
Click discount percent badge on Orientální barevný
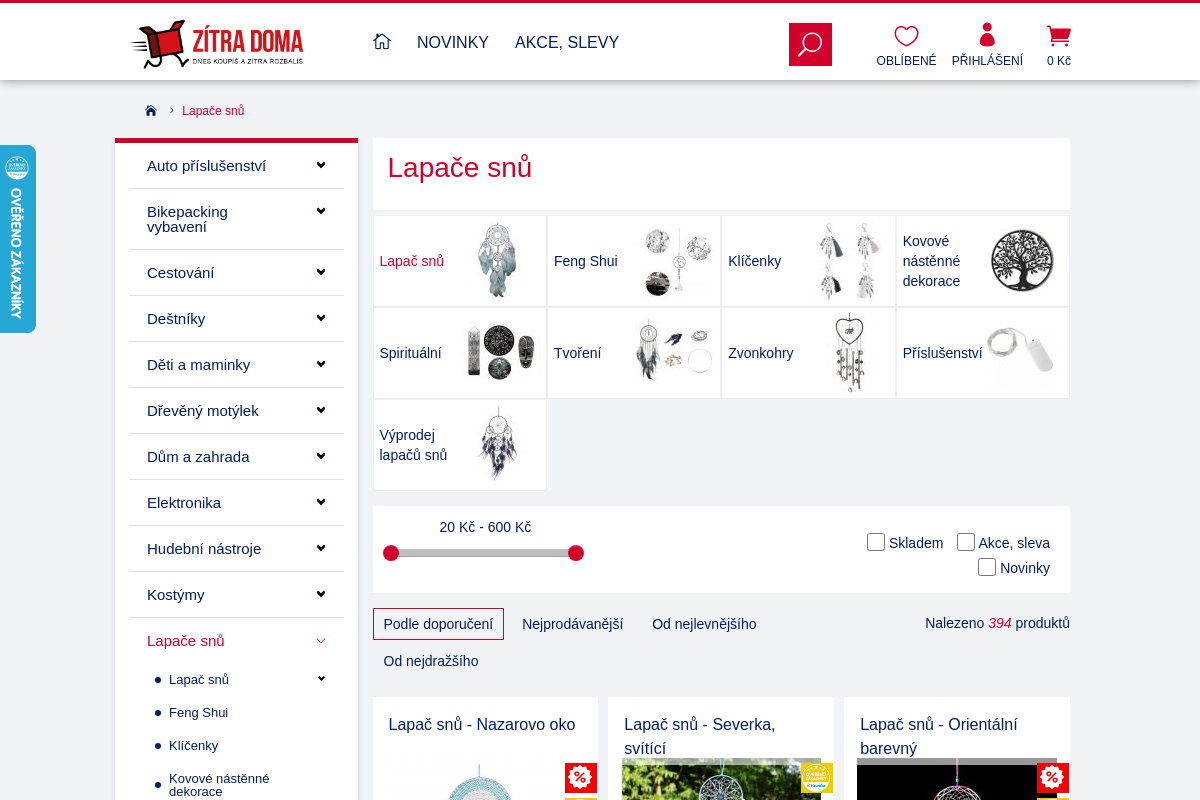click(1053, 778)
